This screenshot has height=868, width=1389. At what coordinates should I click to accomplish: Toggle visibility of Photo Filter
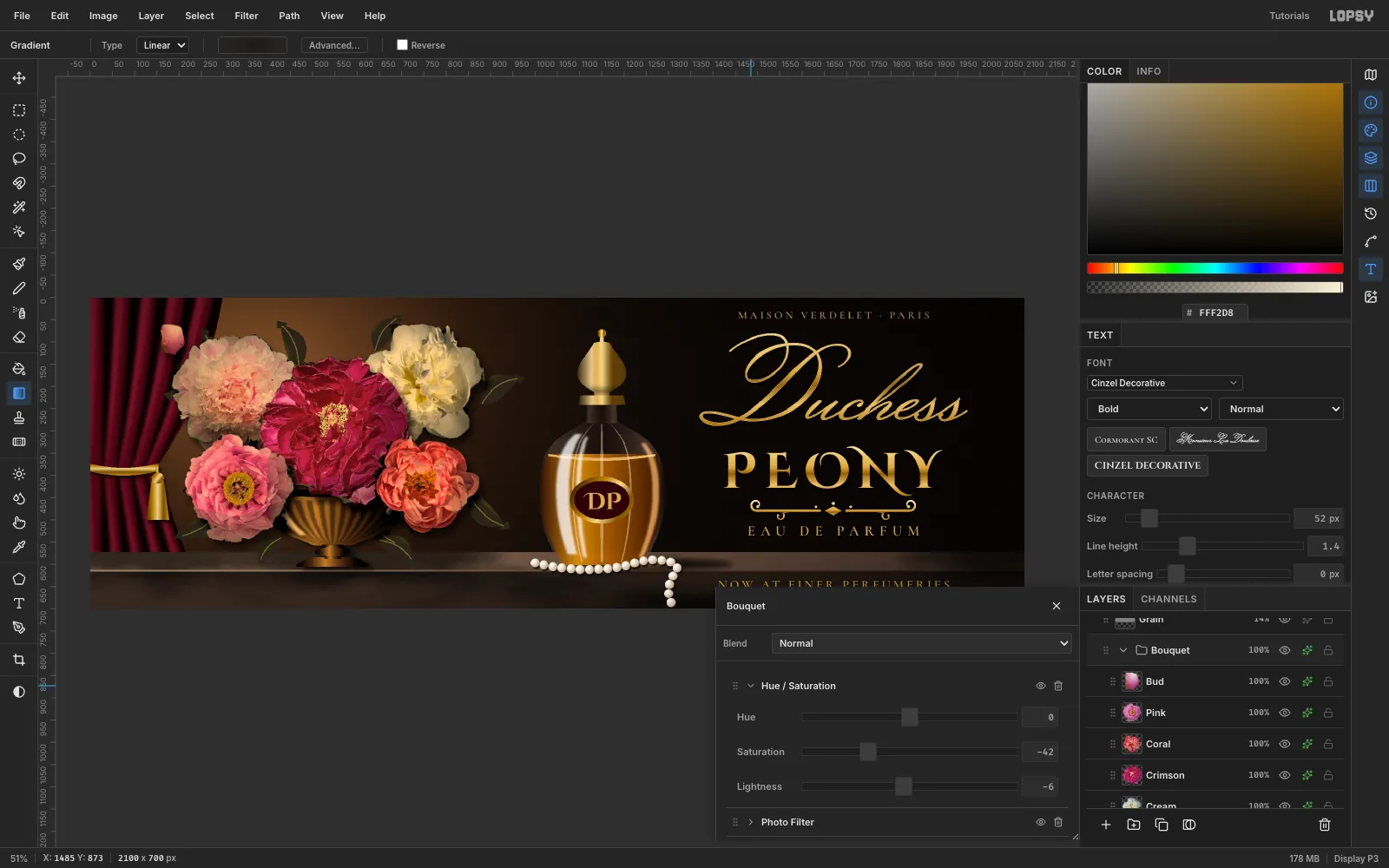(x=1041, y=822)
